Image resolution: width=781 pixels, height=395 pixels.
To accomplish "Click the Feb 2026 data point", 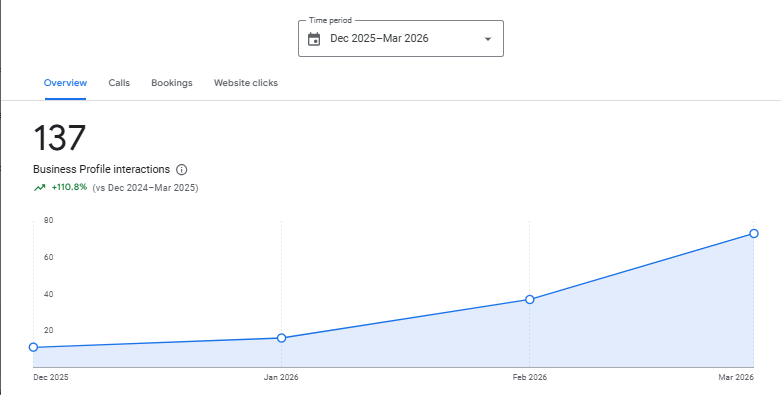I will tap(530, 299).
